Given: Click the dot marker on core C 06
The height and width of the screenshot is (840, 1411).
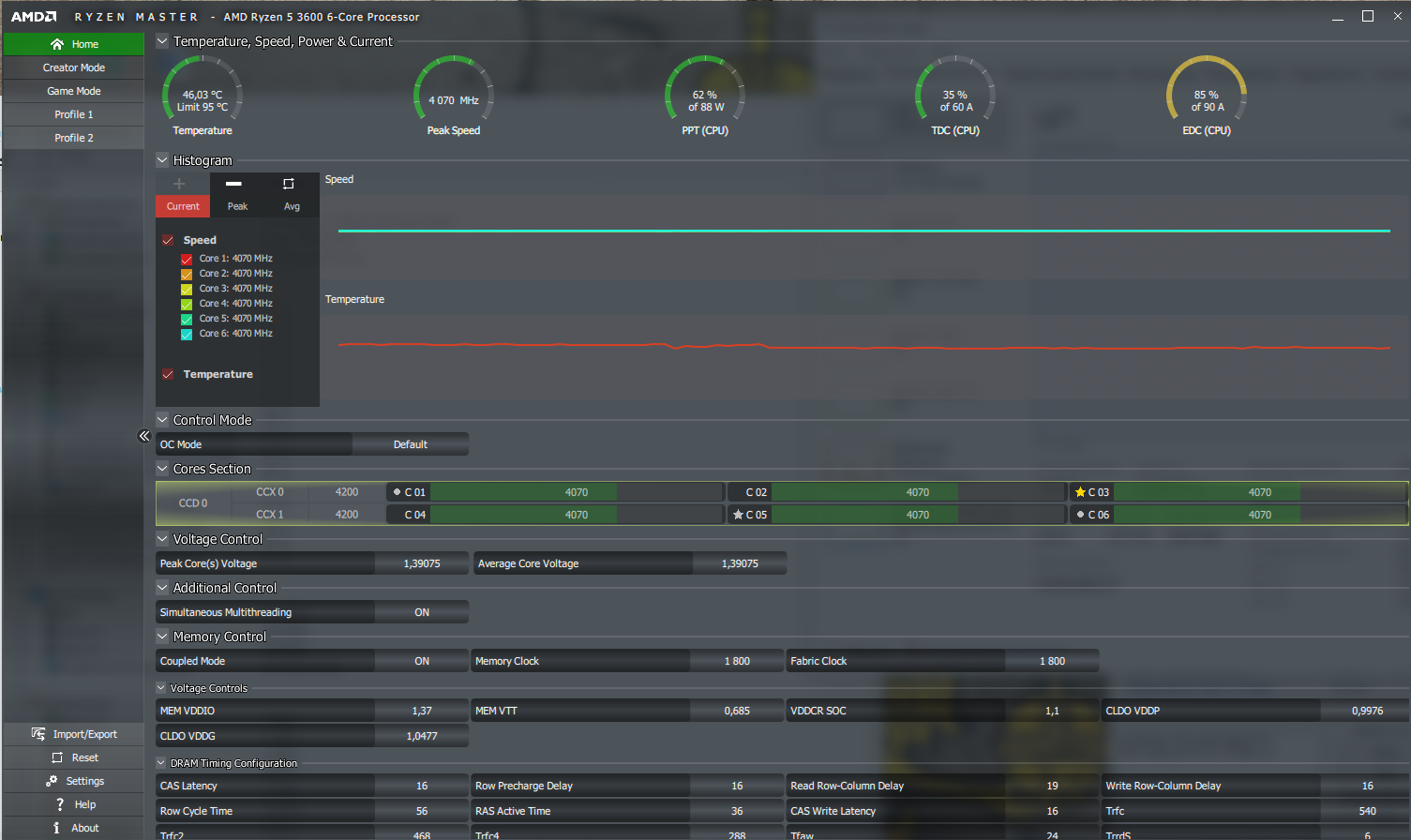Looking at the screenshot, I should 1080,515.
